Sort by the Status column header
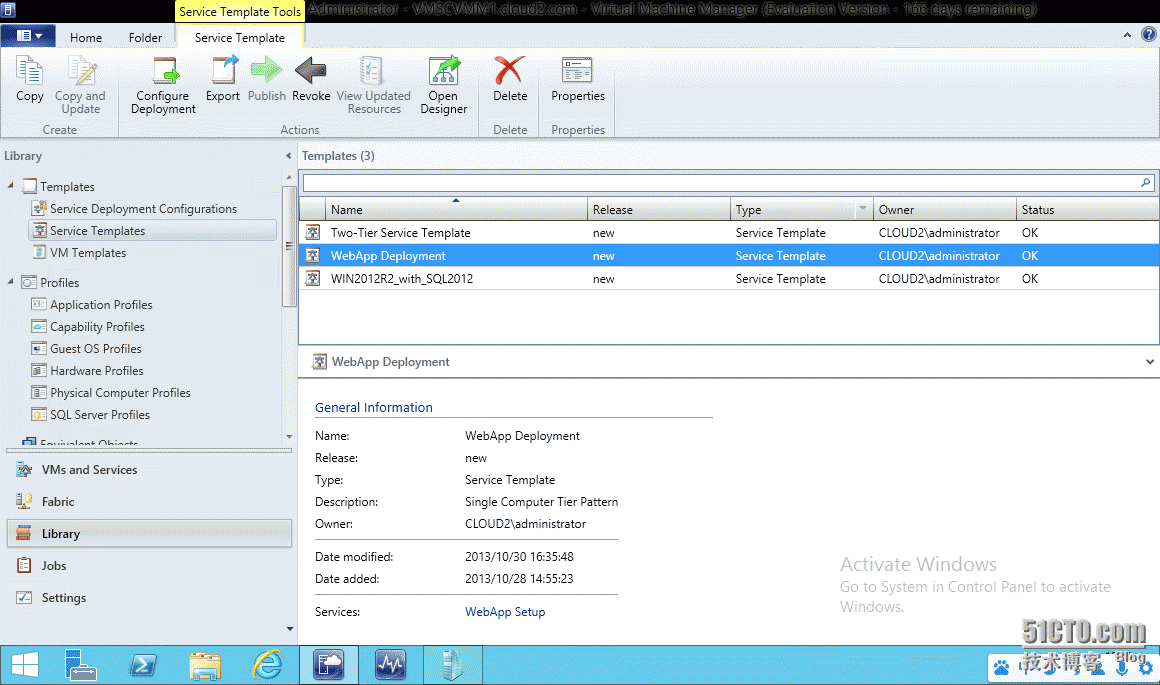 [x=1088, y=209]
